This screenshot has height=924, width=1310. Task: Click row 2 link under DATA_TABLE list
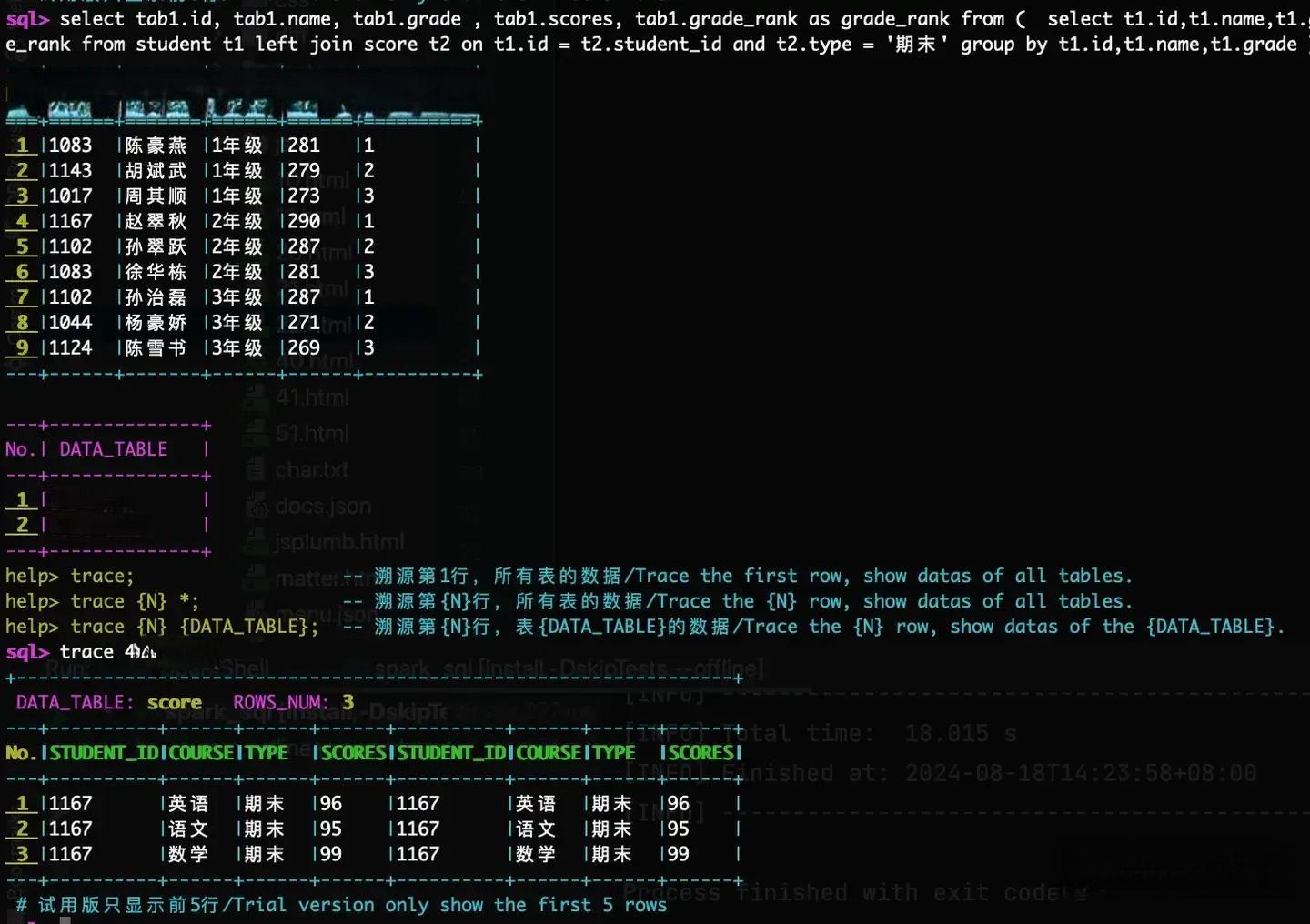22,525
